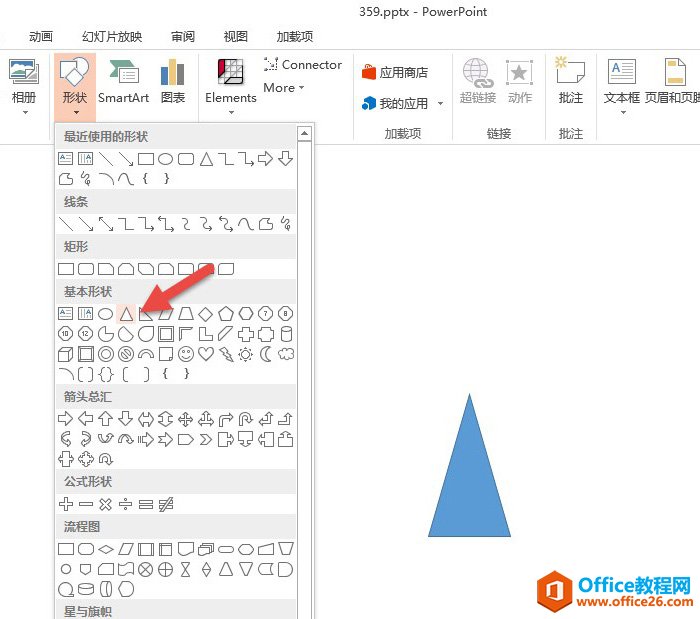Select the isosceles triangle in Basic Shapes
This screenshot has width=700, height=619.
(126, 314)
